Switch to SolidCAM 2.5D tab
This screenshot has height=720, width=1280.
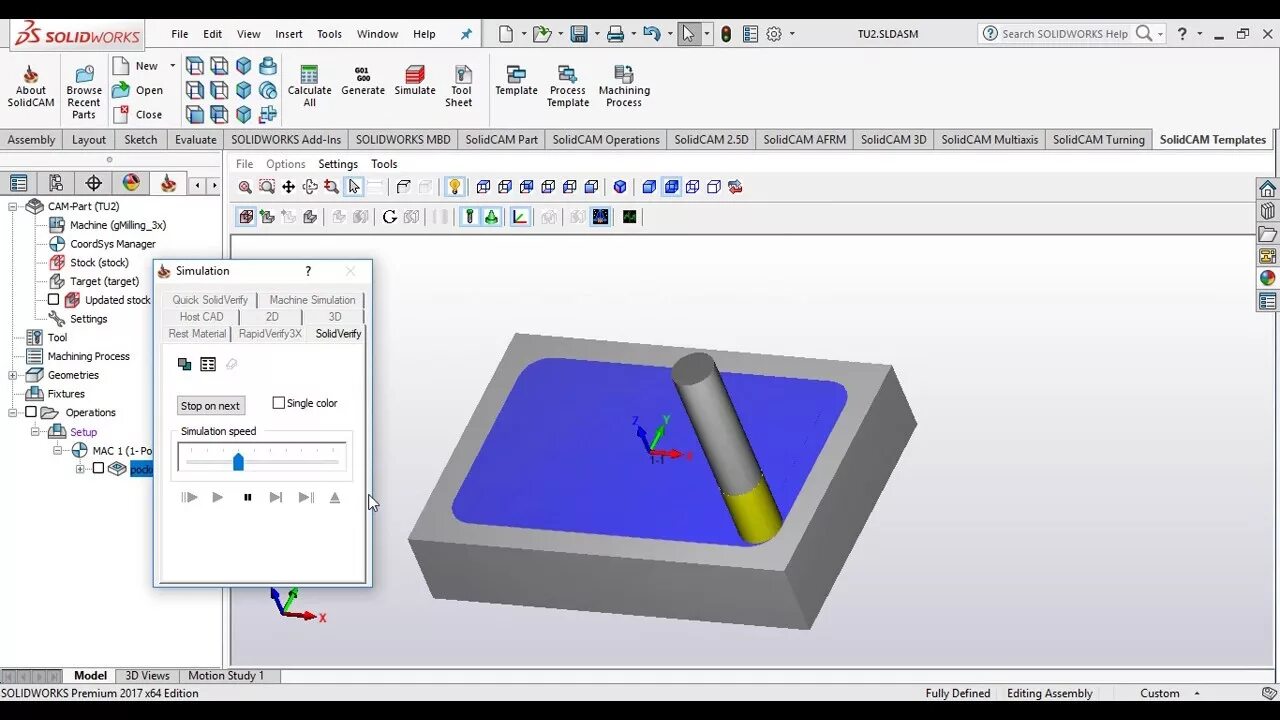pyautogui.click(x=711, y=140)
